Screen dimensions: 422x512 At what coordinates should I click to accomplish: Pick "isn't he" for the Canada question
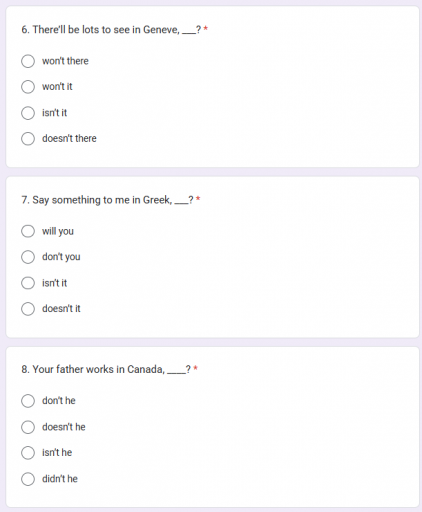pyautogui.click(x=28, y=453)
